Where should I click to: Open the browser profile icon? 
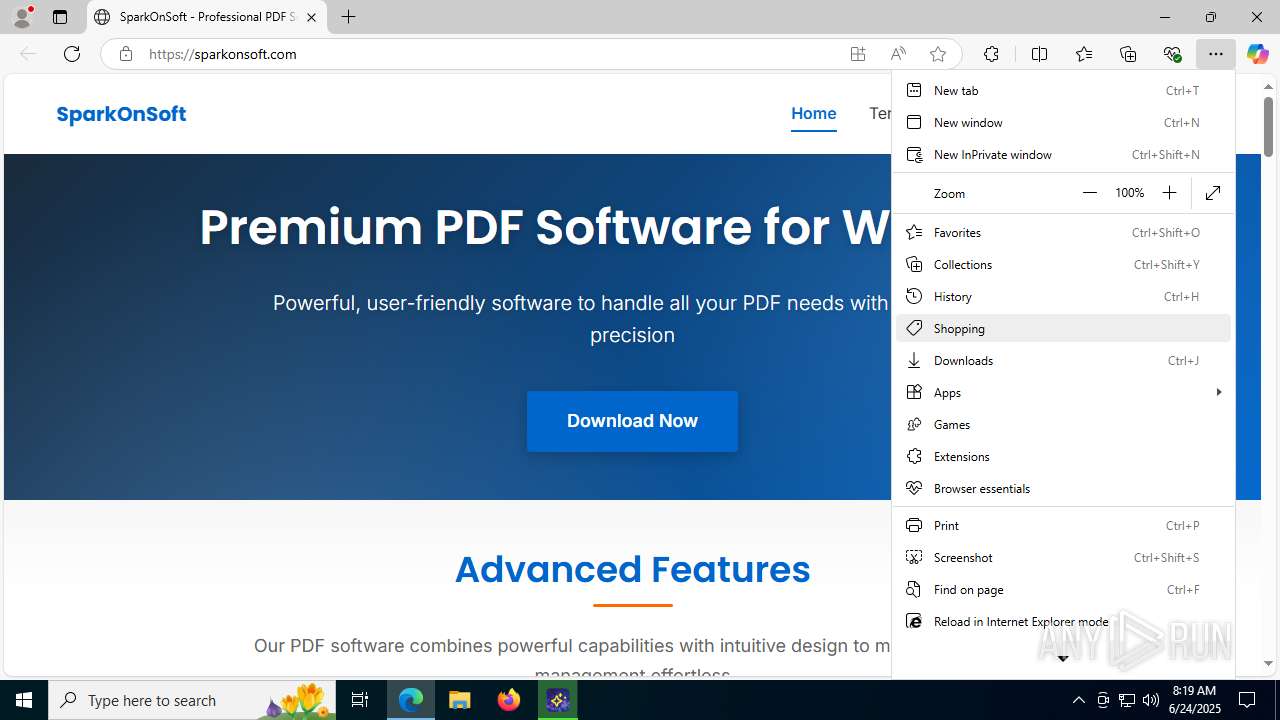tap(22, 17)
